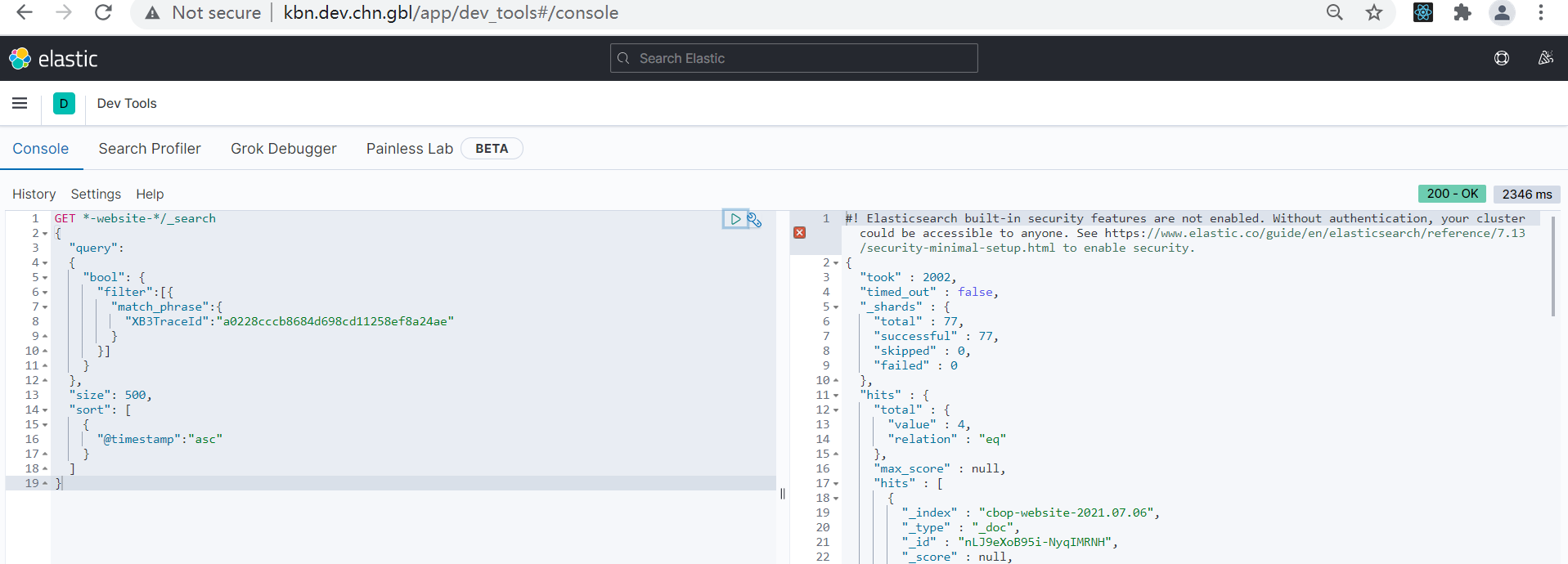1568x564 pixels.
Task: Click the pane resize handle between editors
Action: [x=783, y=494]
